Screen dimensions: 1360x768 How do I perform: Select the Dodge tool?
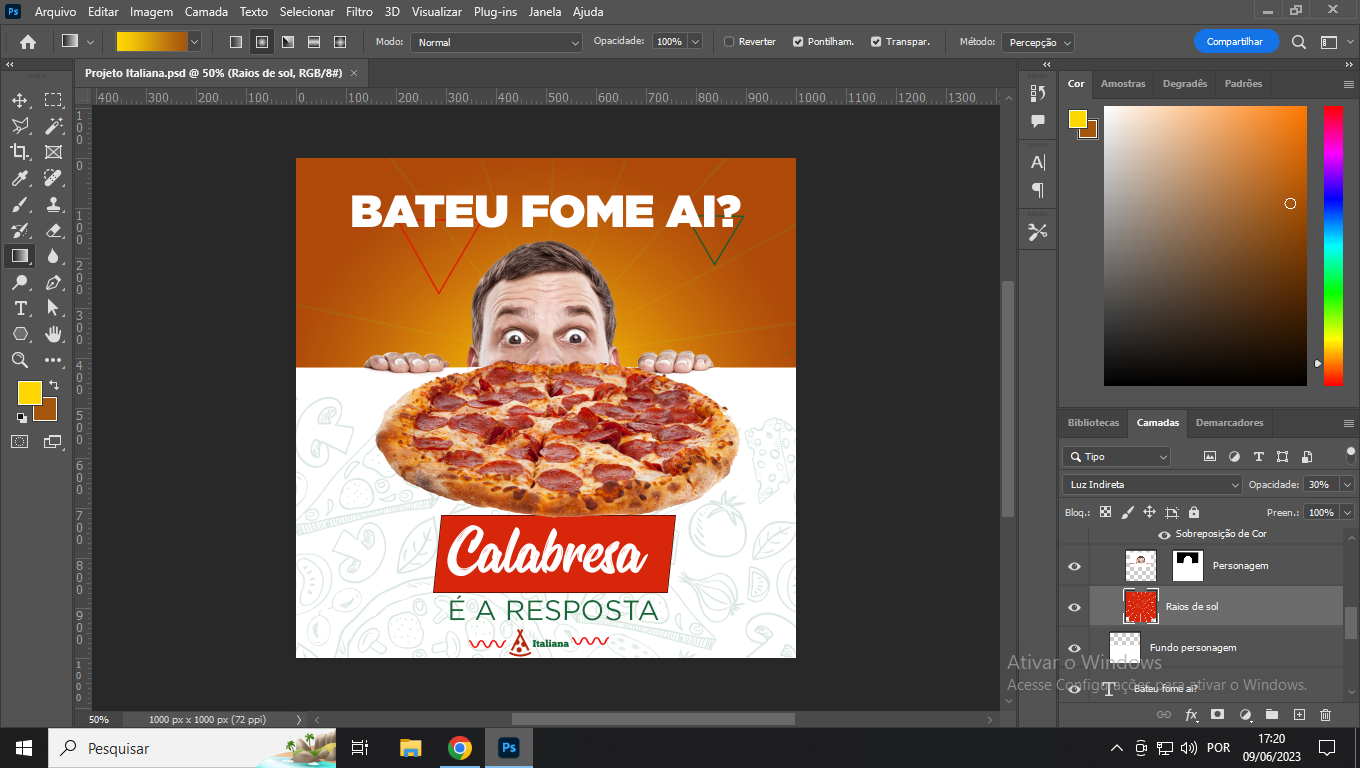click(x=20, y=282)
